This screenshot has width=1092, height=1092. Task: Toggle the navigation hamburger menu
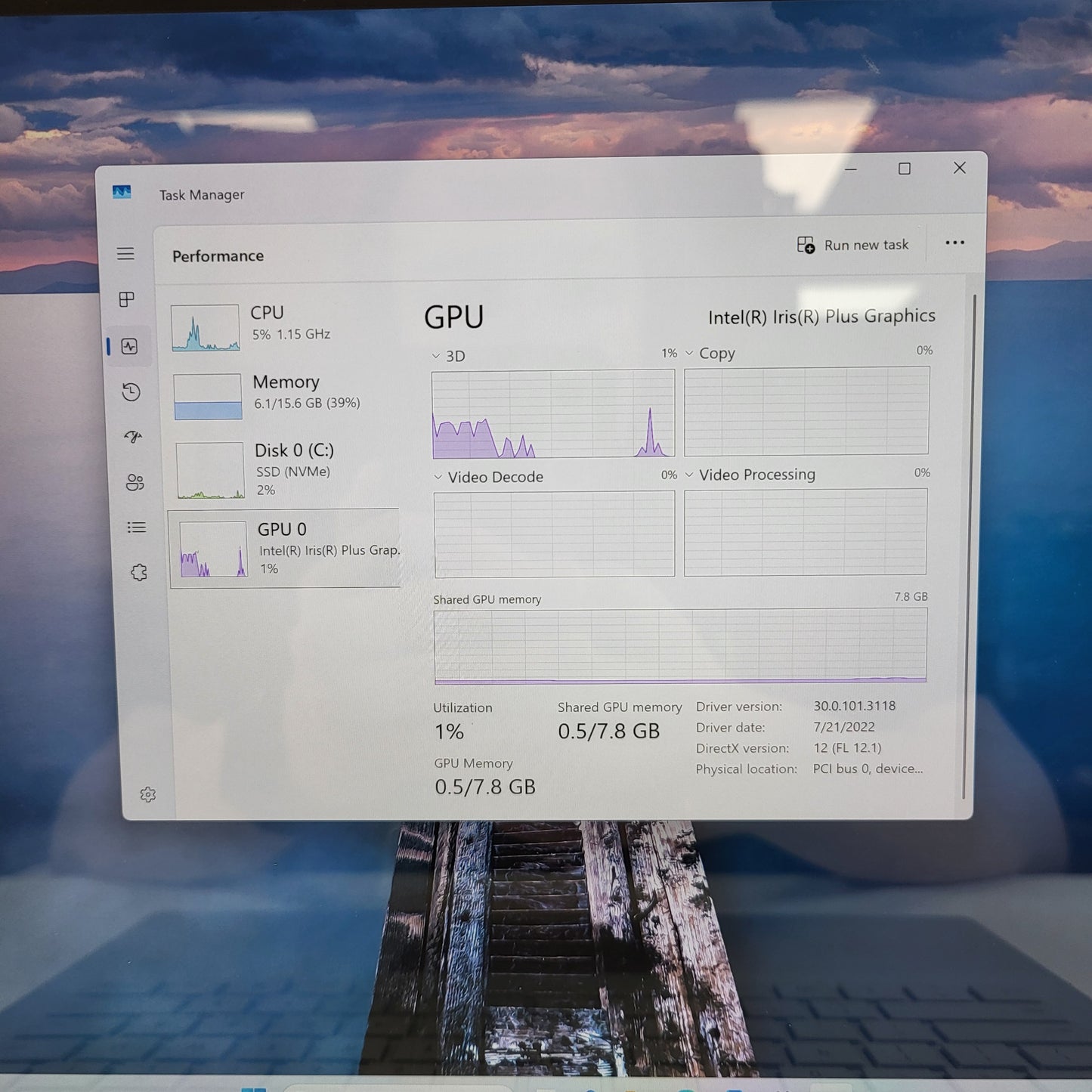point(126,253)
